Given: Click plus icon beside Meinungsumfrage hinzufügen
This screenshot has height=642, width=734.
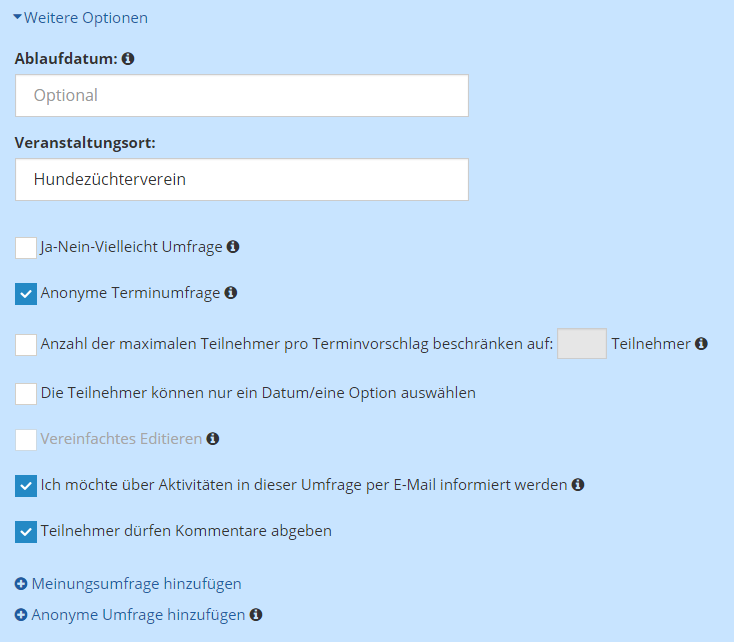Looking at the screenshot, I should point(21,584).
